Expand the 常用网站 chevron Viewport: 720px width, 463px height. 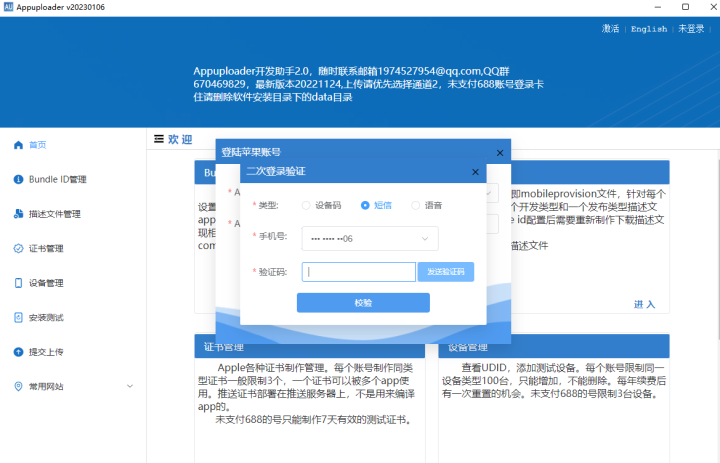tap(130, 386)
